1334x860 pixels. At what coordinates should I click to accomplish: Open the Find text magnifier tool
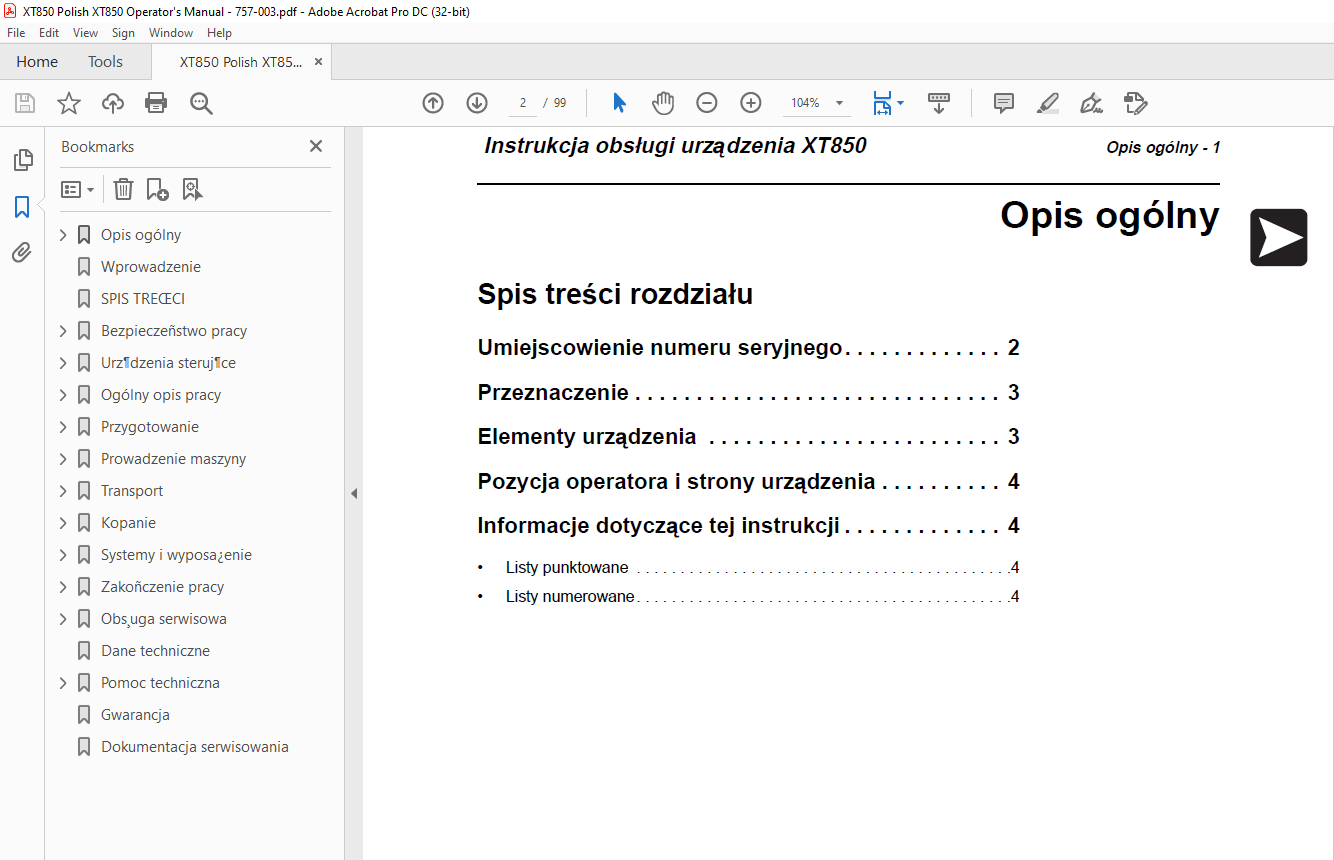click(x=201, y=103)
